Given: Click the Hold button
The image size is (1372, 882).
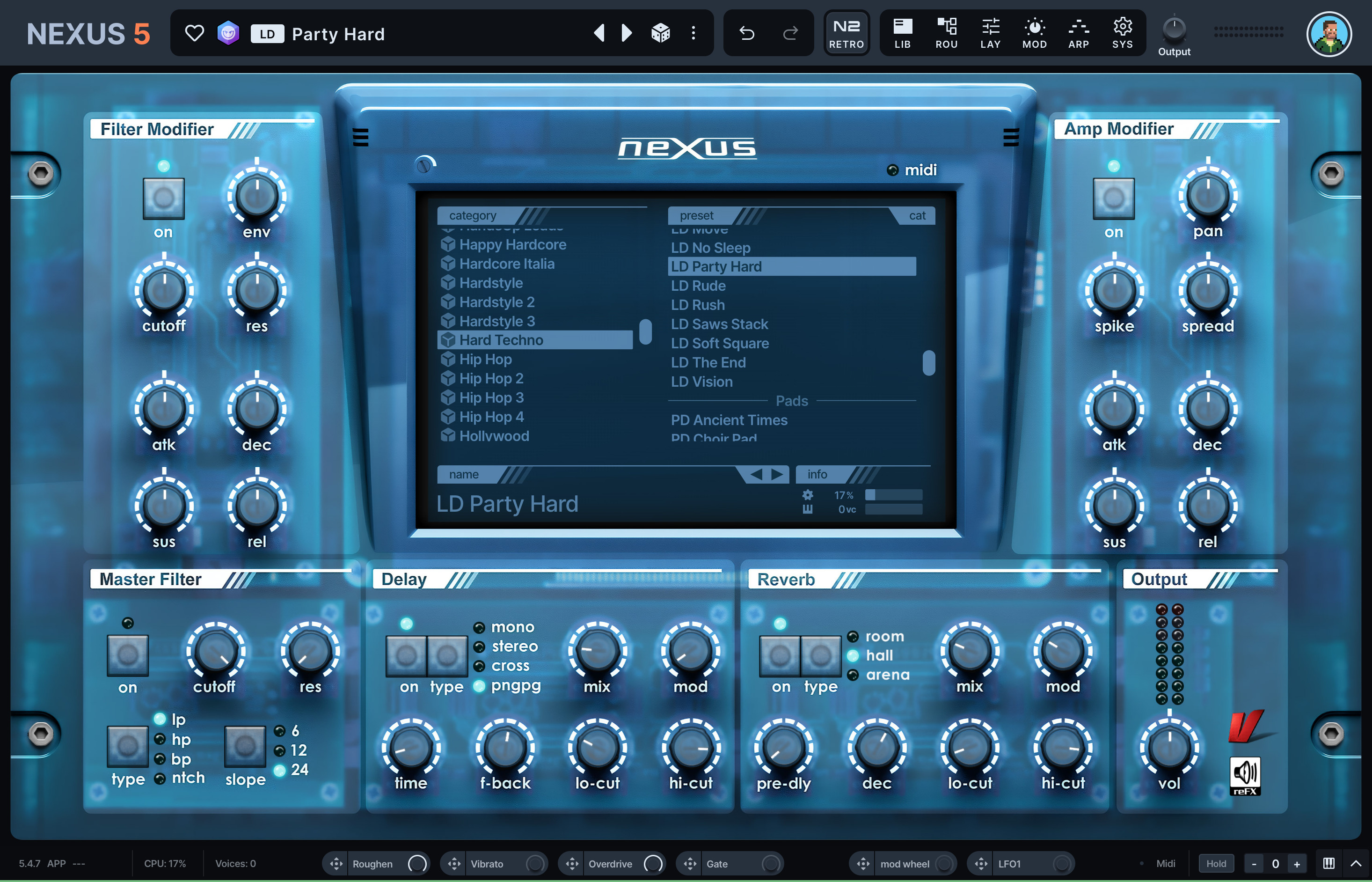Looking at the screenshot, I should pyautogui.click(x=1216, y=864).
